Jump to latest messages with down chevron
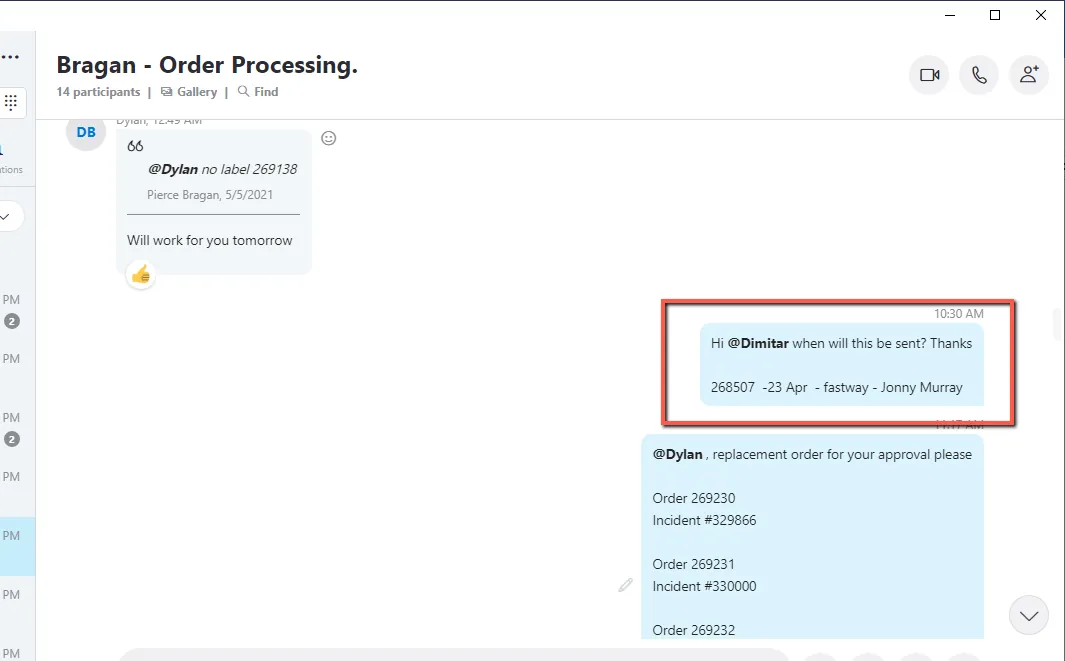 click(1029, 615)
